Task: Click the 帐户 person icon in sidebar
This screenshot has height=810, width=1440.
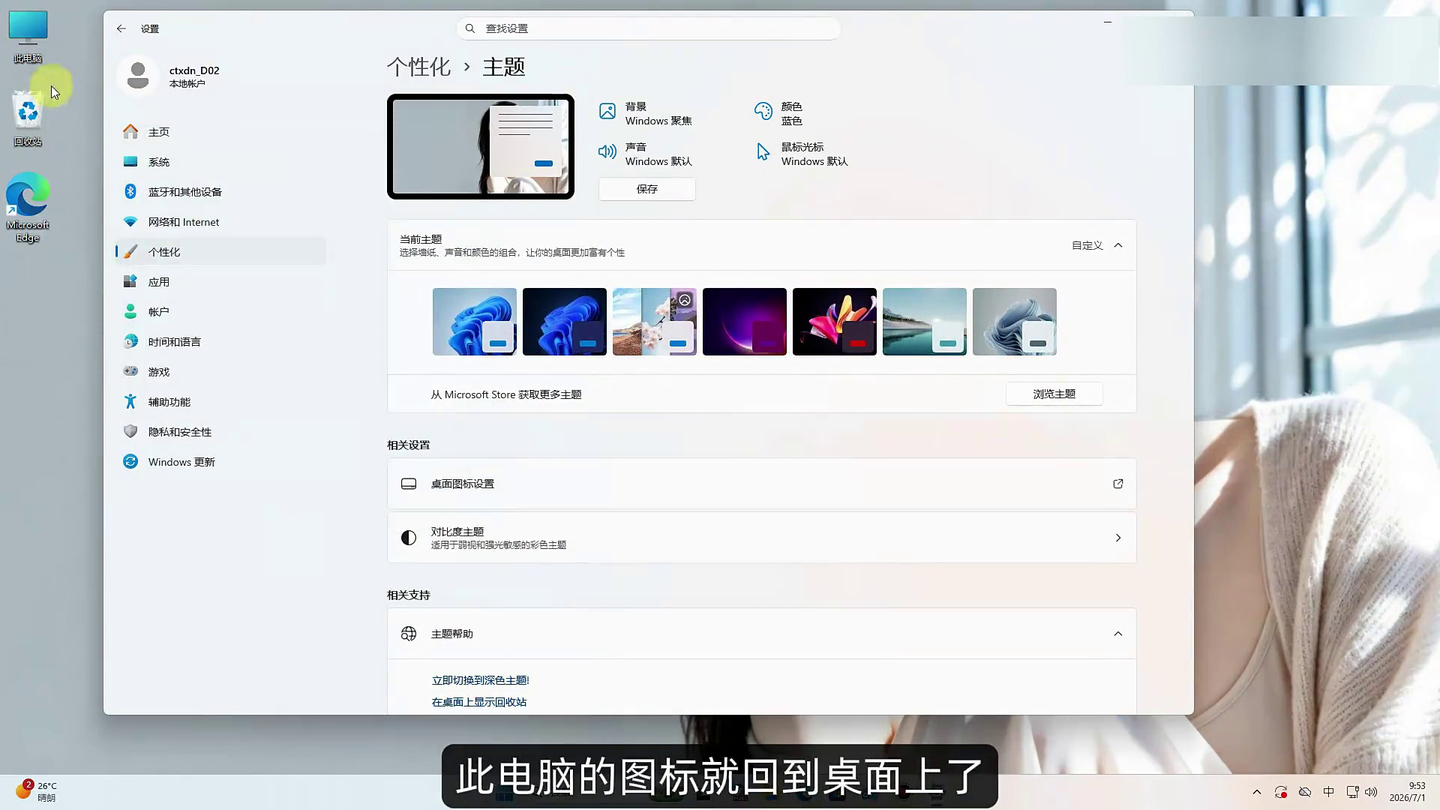Action: (x=130, y=311)
